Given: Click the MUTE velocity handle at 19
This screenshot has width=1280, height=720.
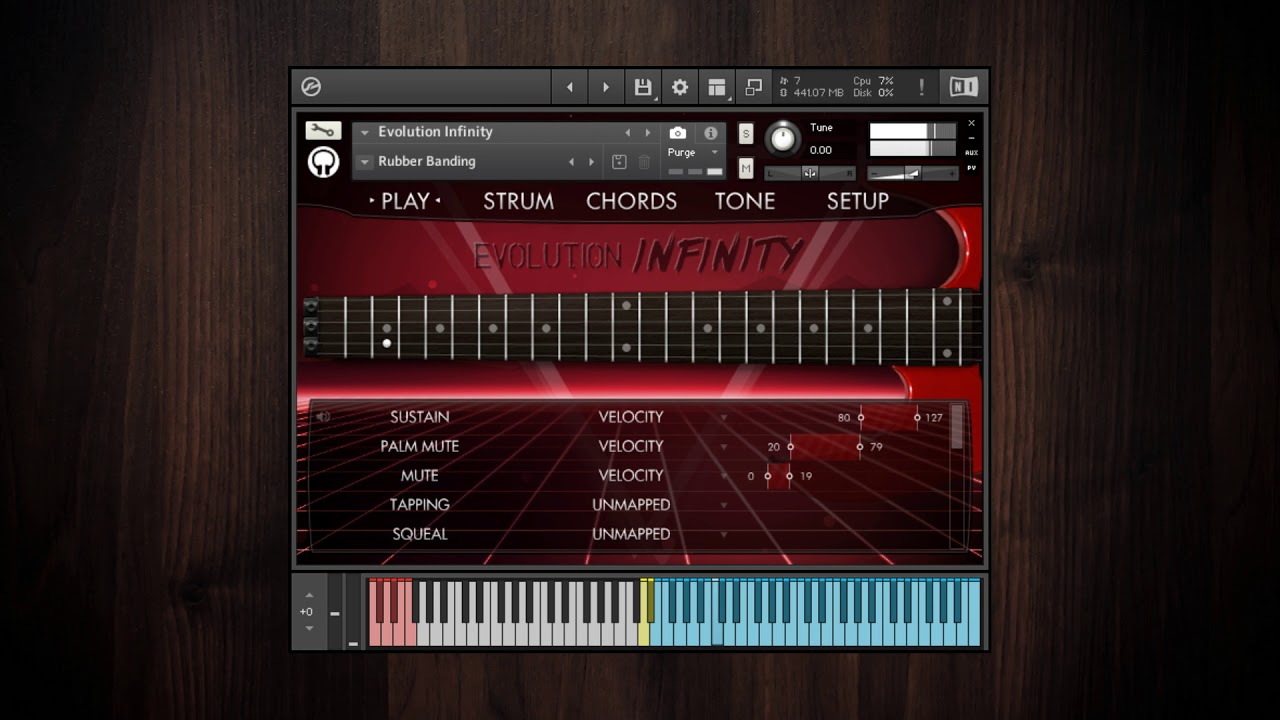Looking at the screenshot, I should [789, 476].
